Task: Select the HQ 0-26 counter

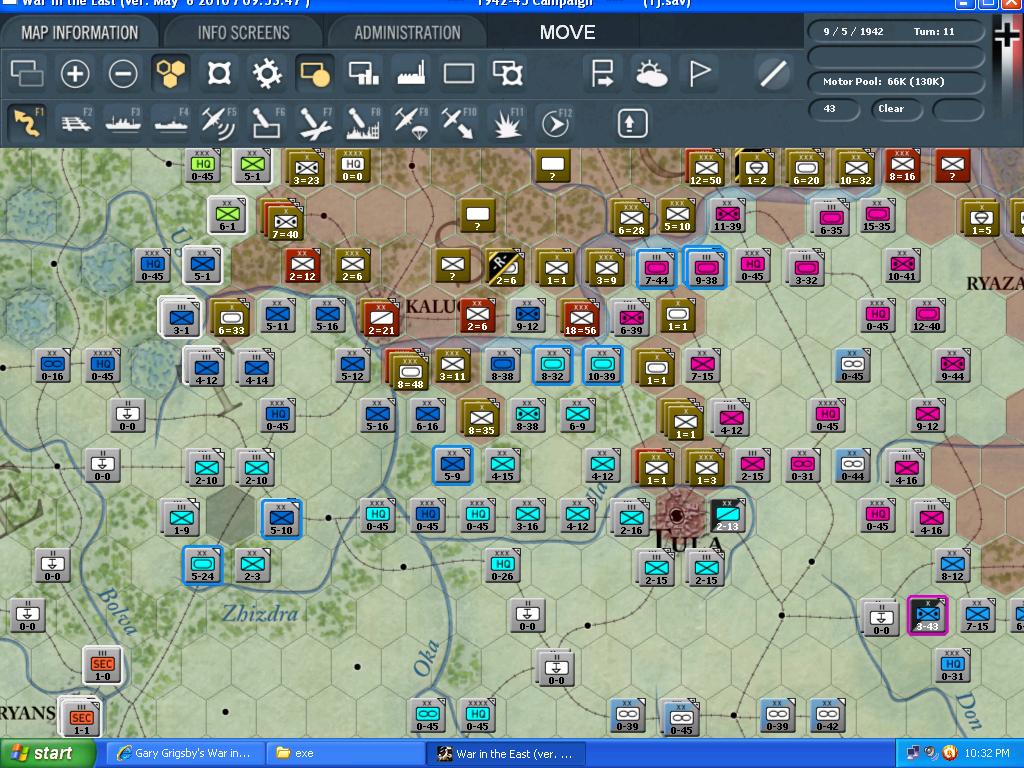Action: [502, 566]
